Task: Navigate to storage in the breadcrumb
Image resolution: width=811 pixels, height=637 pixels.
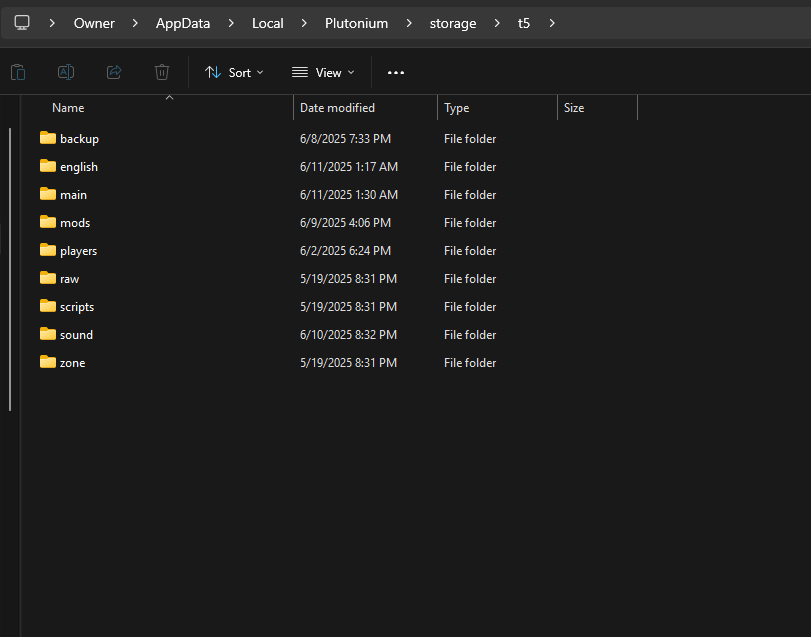Action: [453, 23]
